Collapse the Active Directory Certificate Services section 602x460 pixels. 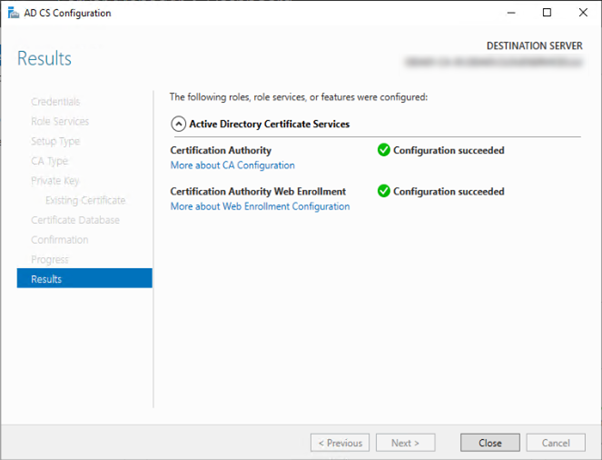tap(179, 124)
